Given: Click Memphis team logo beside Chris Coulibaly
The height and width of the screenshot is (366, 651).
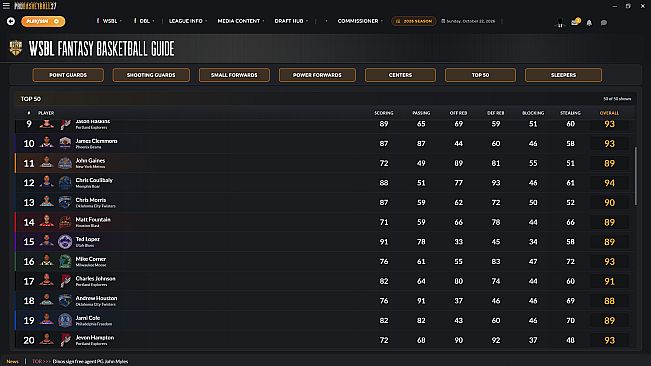Looking at the screenshot, I should 65,182.
